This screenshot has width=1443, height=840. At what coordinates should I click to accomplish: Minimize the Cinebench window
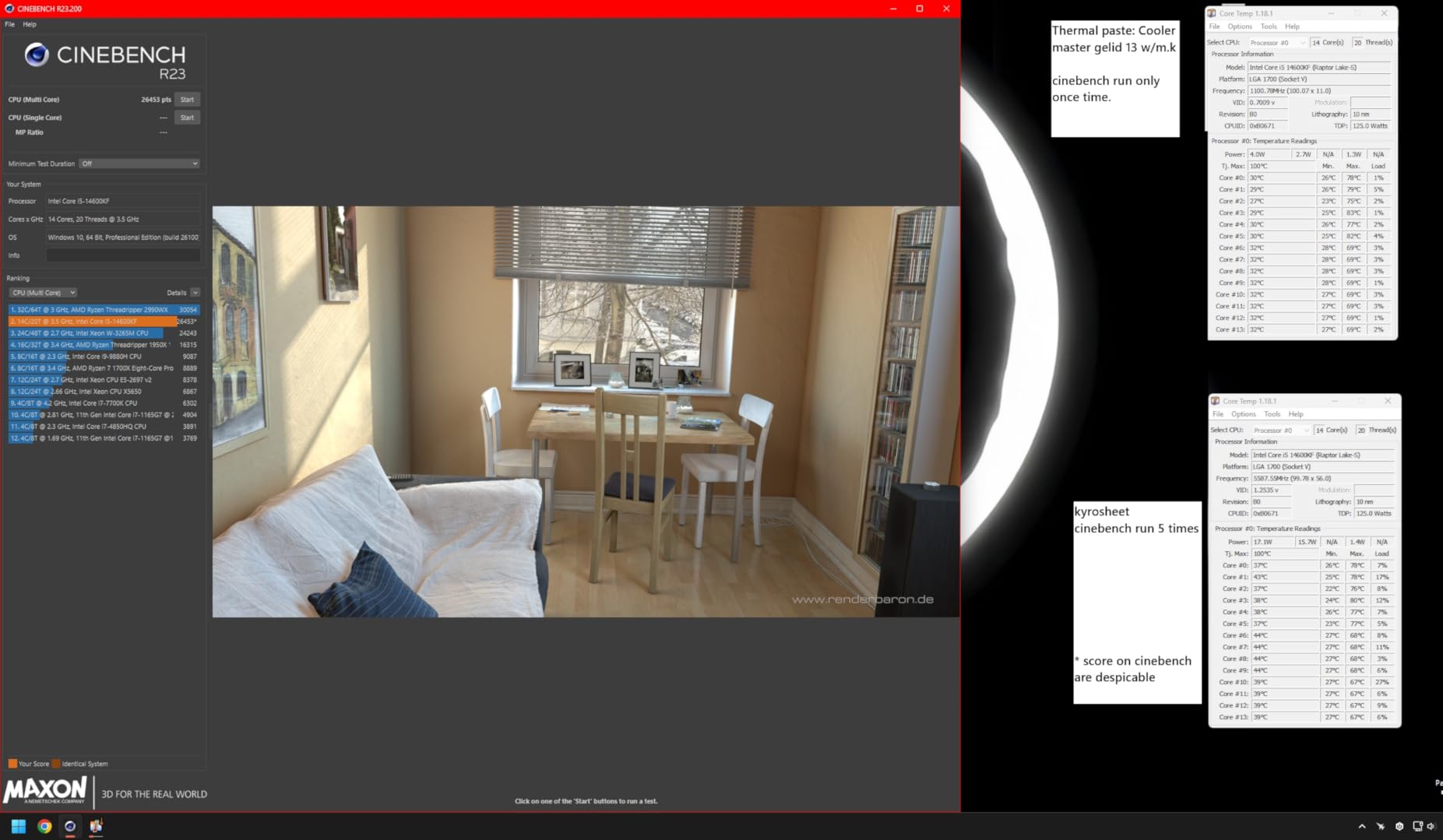click(892, 9)
